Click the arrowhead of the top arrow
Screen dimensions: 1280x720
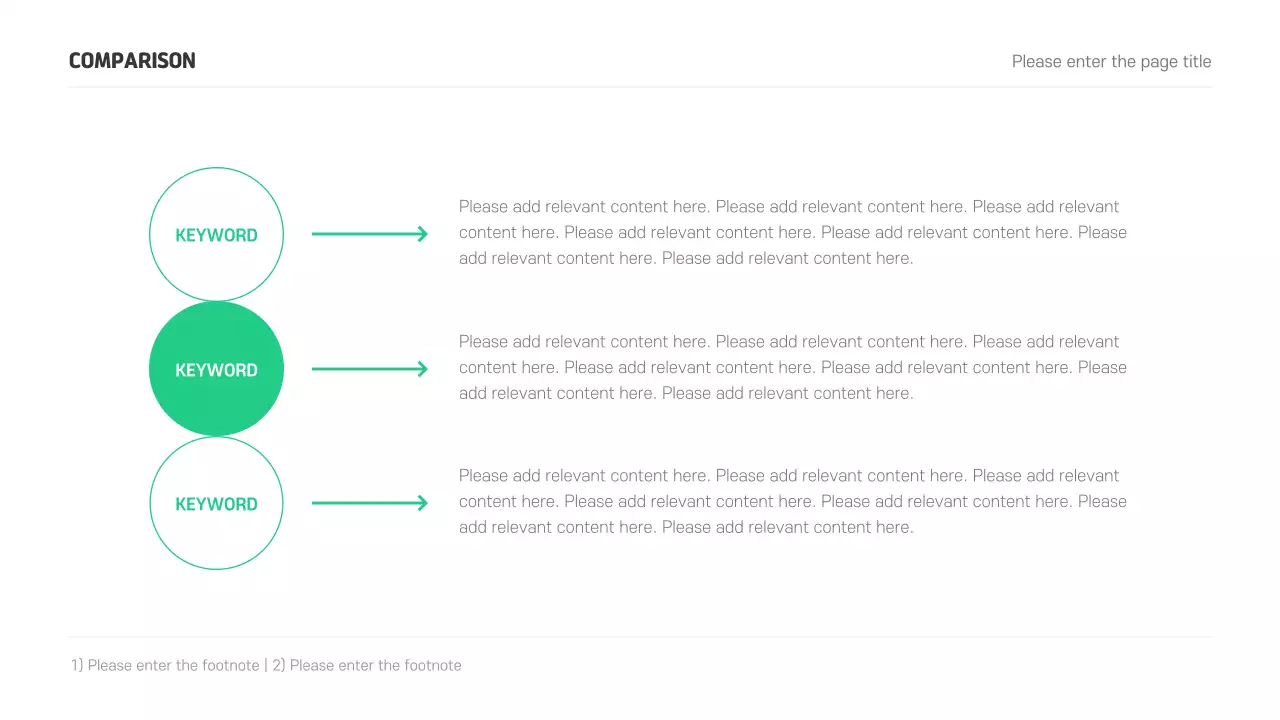[423, 234]
